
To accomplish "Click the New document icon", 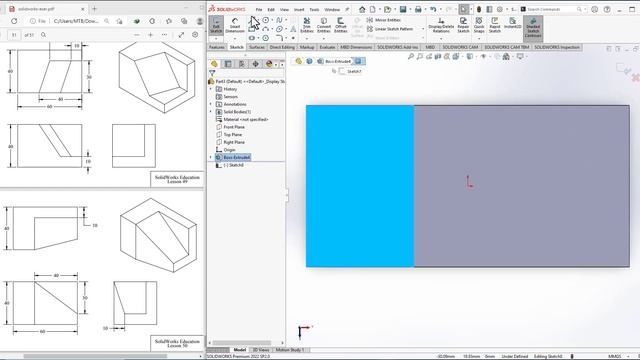I will point(373,9).
